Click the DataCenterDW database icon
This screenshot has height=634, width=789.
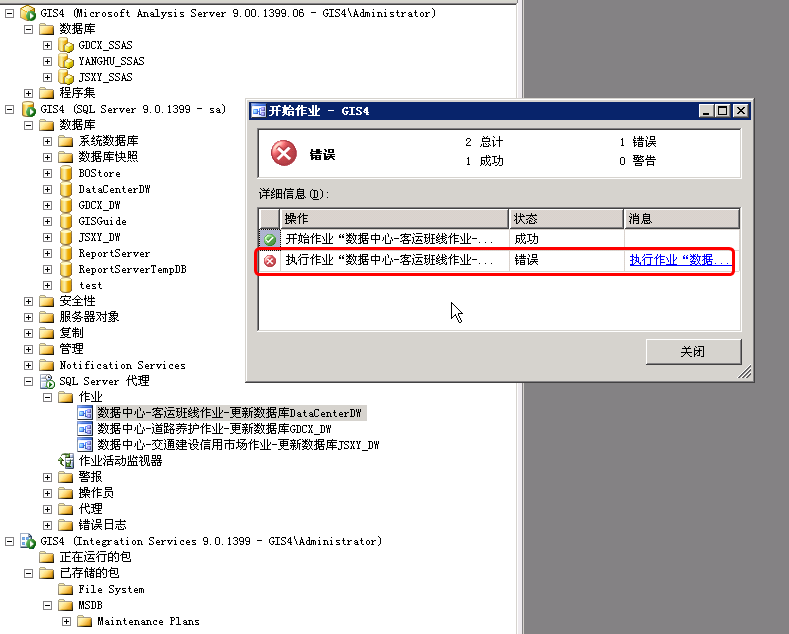point(66,190)
